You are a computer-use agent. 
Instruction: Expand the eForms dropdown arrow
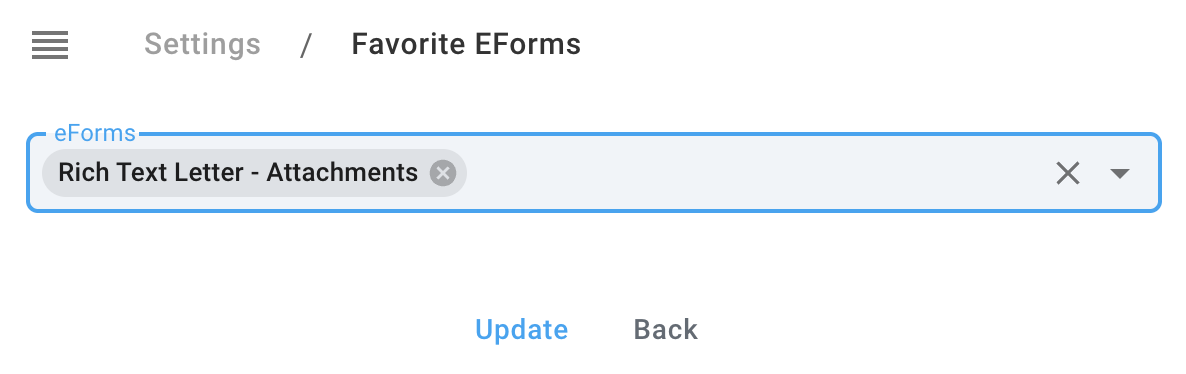click(1119, 173)
